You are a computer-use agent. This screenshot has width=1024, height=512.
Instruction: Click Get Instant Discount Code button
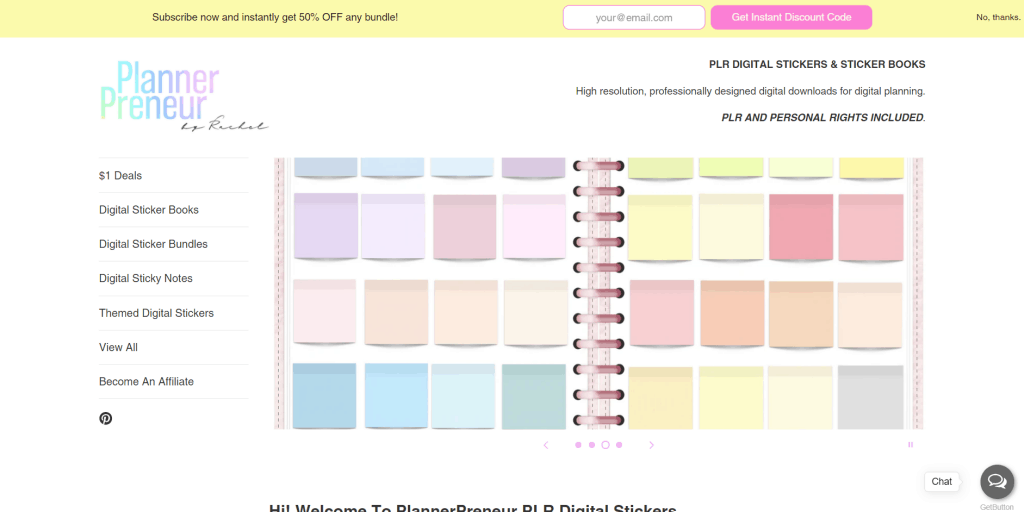792,18
